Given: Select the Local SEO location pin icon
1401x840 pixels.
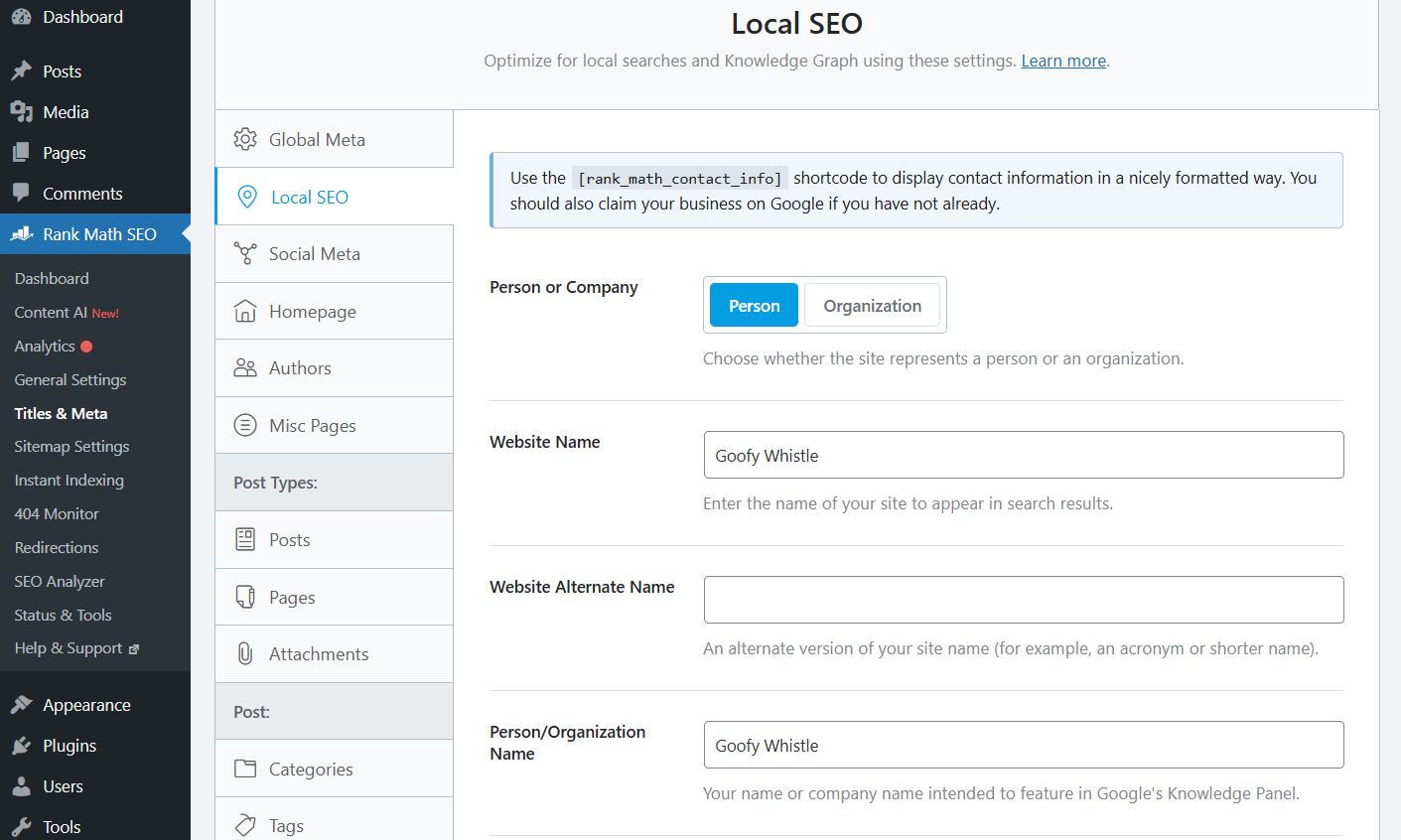Looking at the screenshot, I should pyautogui.click(x=245, y=196).
